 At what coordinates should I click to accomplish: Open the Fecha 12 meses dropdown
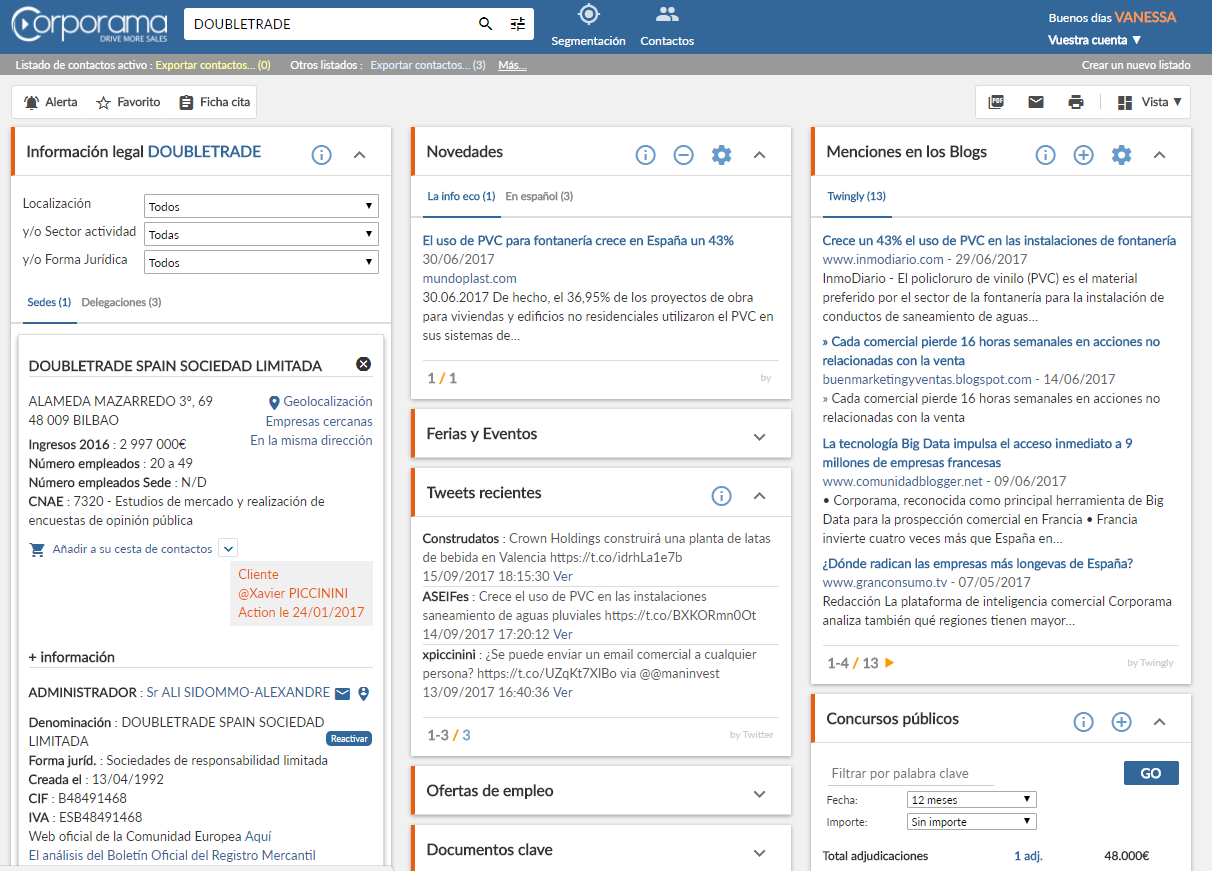[972, 800]
